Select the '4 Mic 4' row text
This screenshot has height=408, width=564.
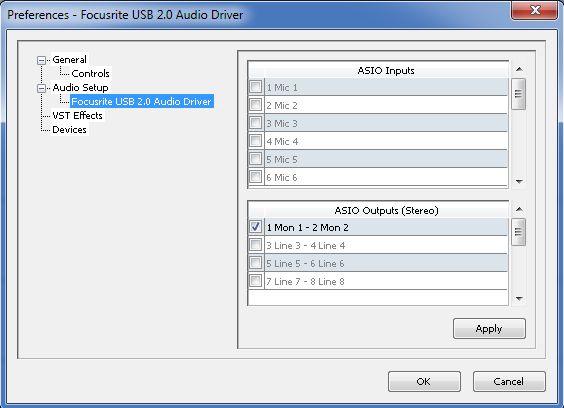pyautogui.click(x=282, y=141)
